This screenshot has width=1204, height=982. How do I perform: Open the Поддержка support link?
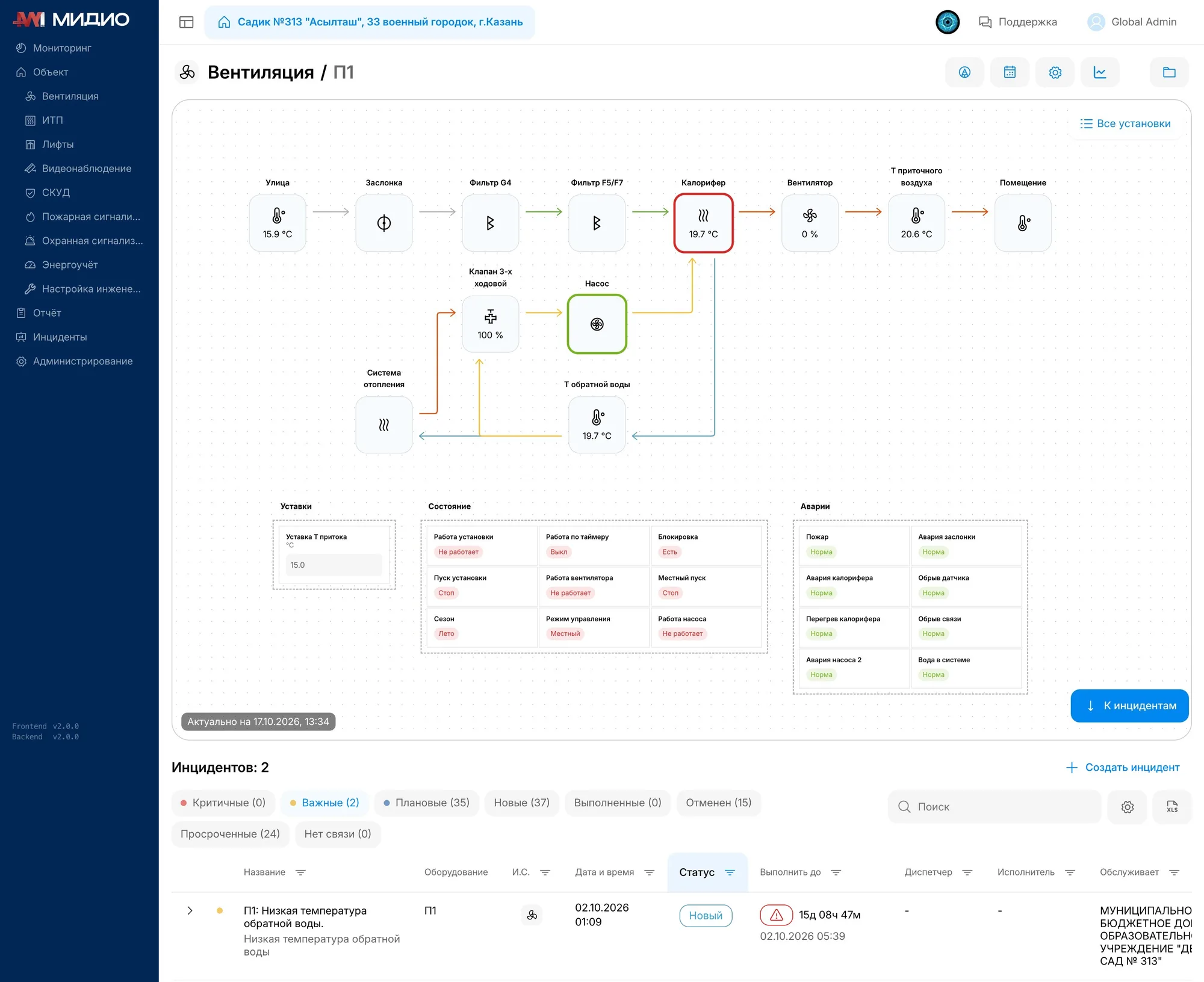[1017, 22]
